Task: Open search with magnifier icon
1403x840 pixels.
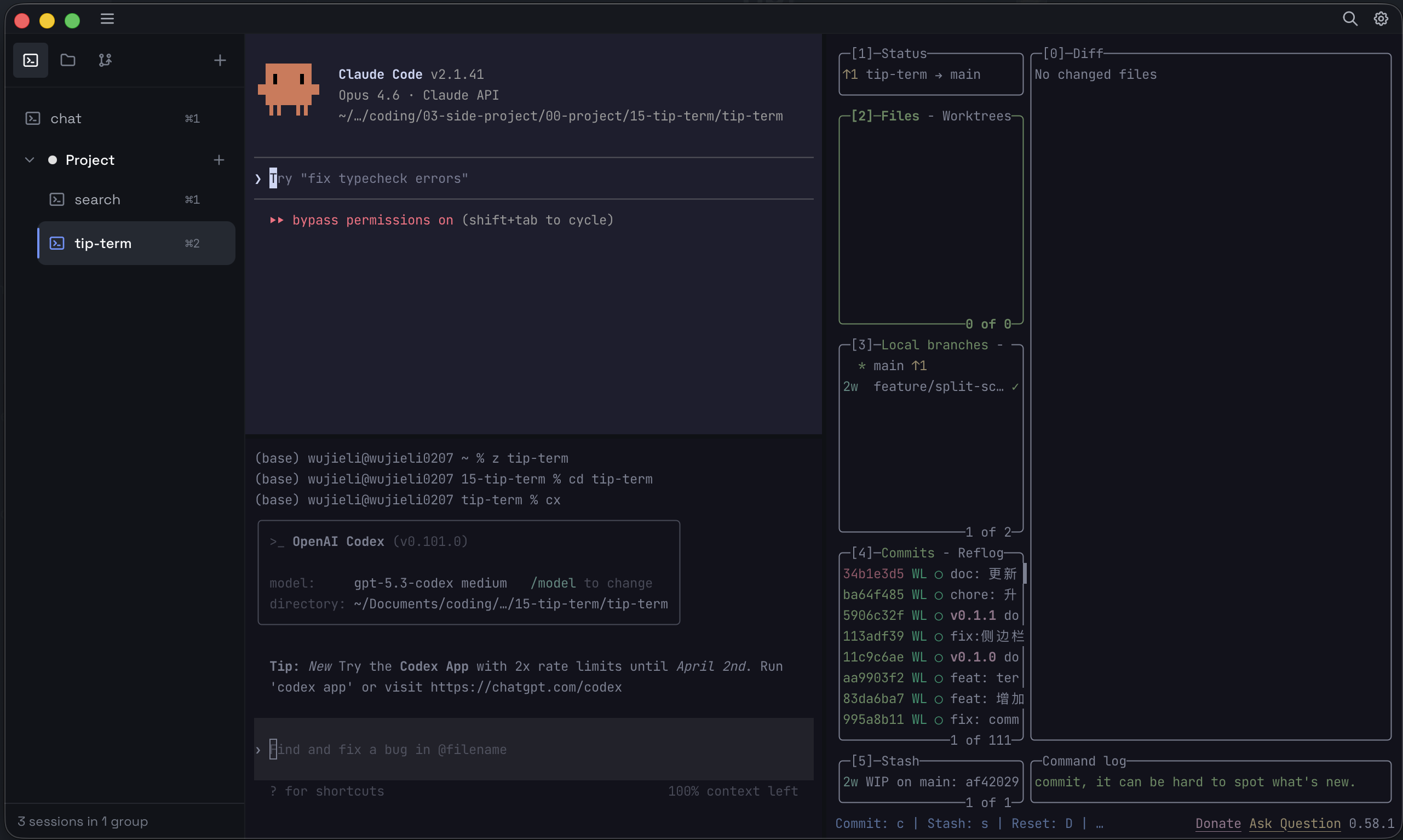Action: pos(1350,19)
